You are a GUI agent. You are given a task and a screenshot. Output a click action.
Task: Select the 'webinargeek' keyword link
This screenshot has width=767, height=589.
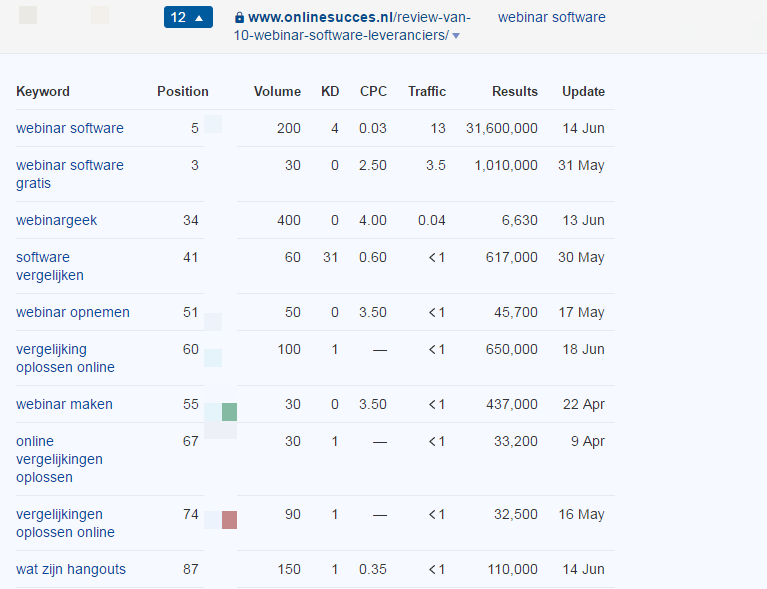57,220
